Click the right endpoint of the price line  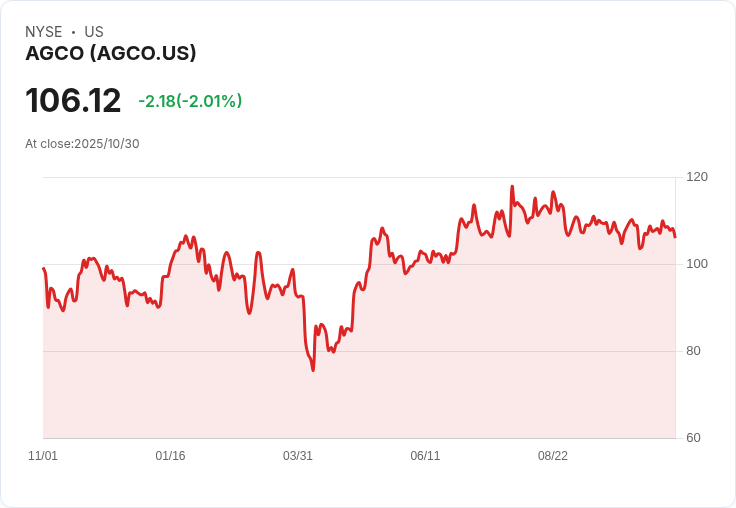(675, 237)
